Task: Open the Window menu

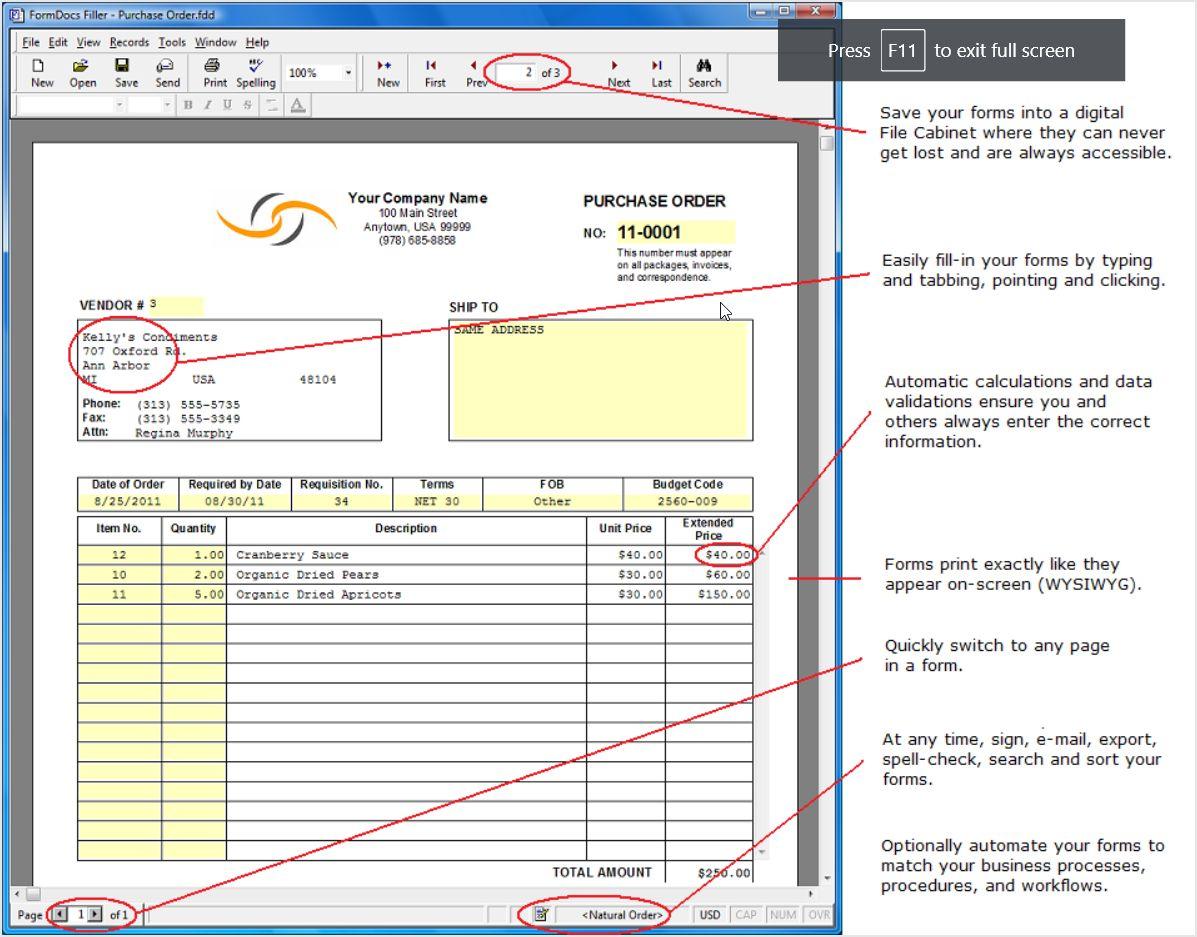Action: tap(215, 42)
